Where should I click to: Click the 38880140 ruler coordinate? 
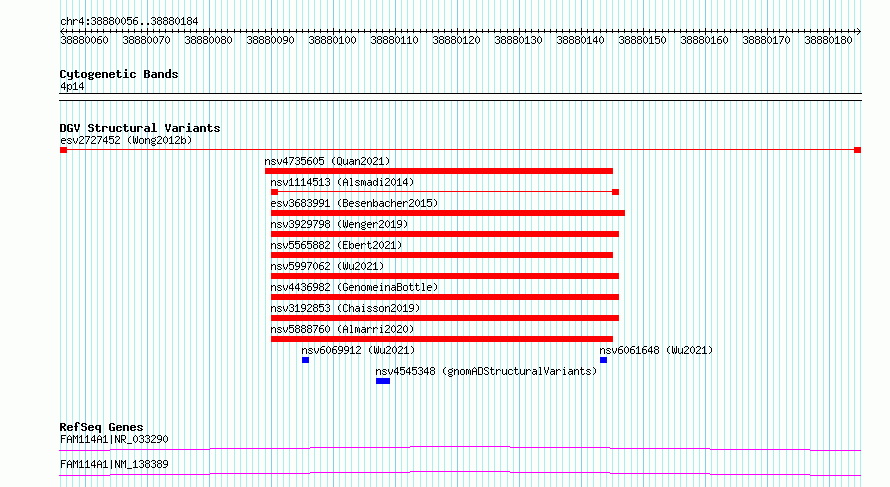click(x=580, y=40)
